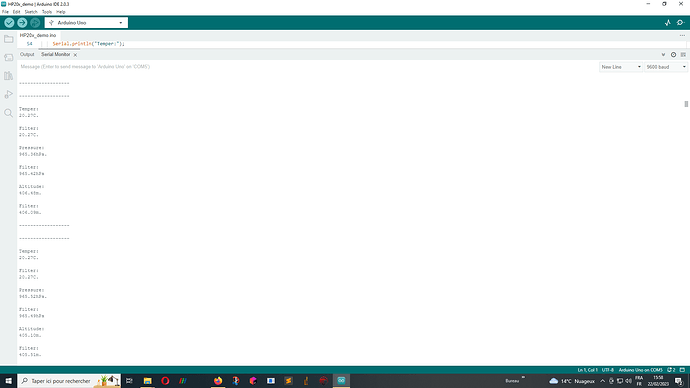Open the 9600 baud rate dropdown
690x388 pixels.
click(666, 67)
